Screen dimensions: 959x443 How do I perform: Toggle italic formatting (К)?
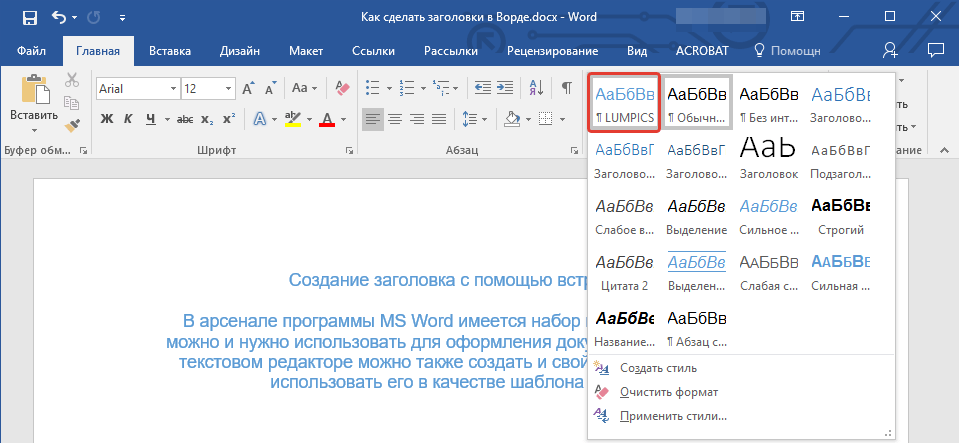[x=129, y=120]
